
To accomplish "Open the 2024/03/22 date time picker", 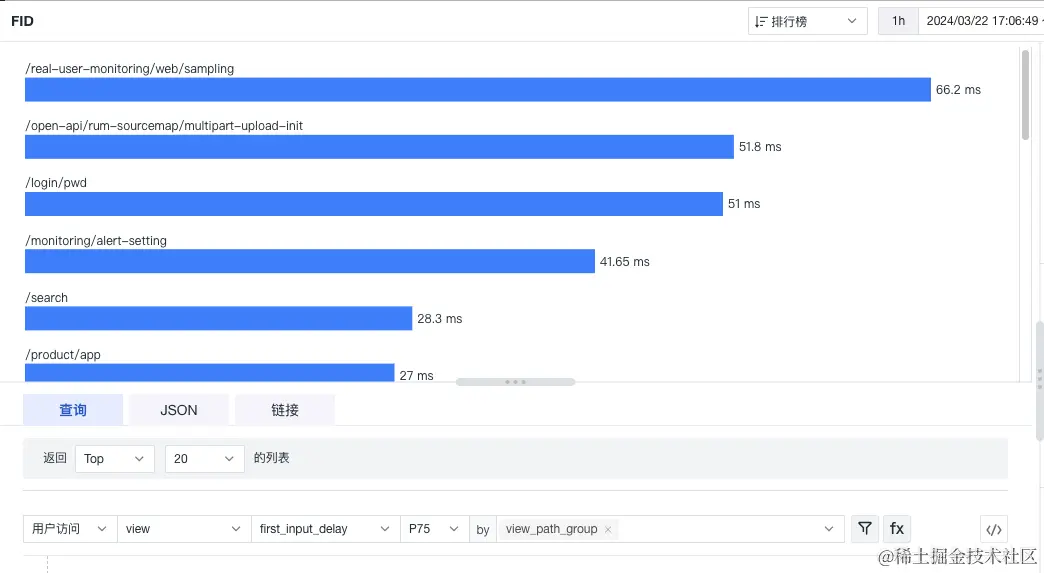I will 981,21.
